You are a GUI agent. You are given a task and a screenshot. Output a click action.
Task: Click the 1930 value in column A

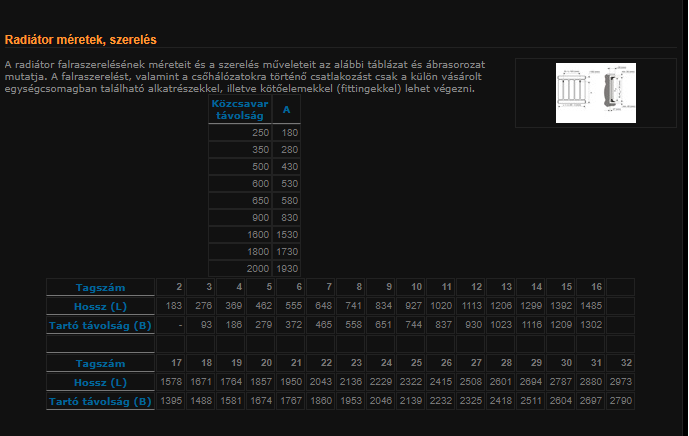[x=289, y=270]
